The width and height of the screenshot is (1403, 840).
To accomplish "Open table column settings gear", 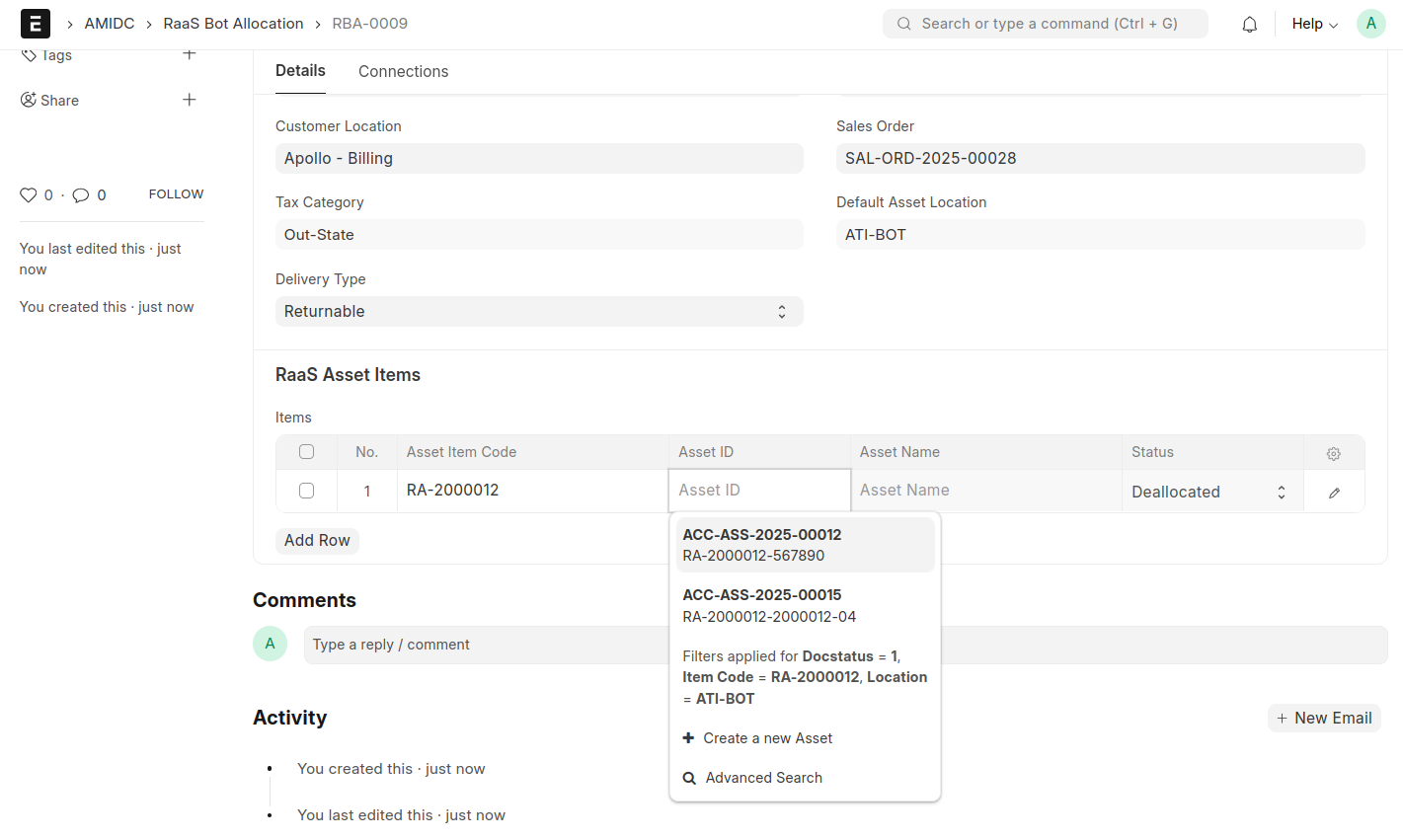I will [x=1333, y=453].
